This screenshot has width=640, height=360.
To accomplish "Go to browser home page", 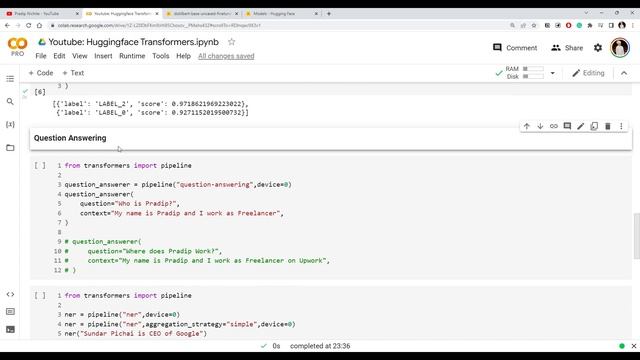I will click(39, 25).
